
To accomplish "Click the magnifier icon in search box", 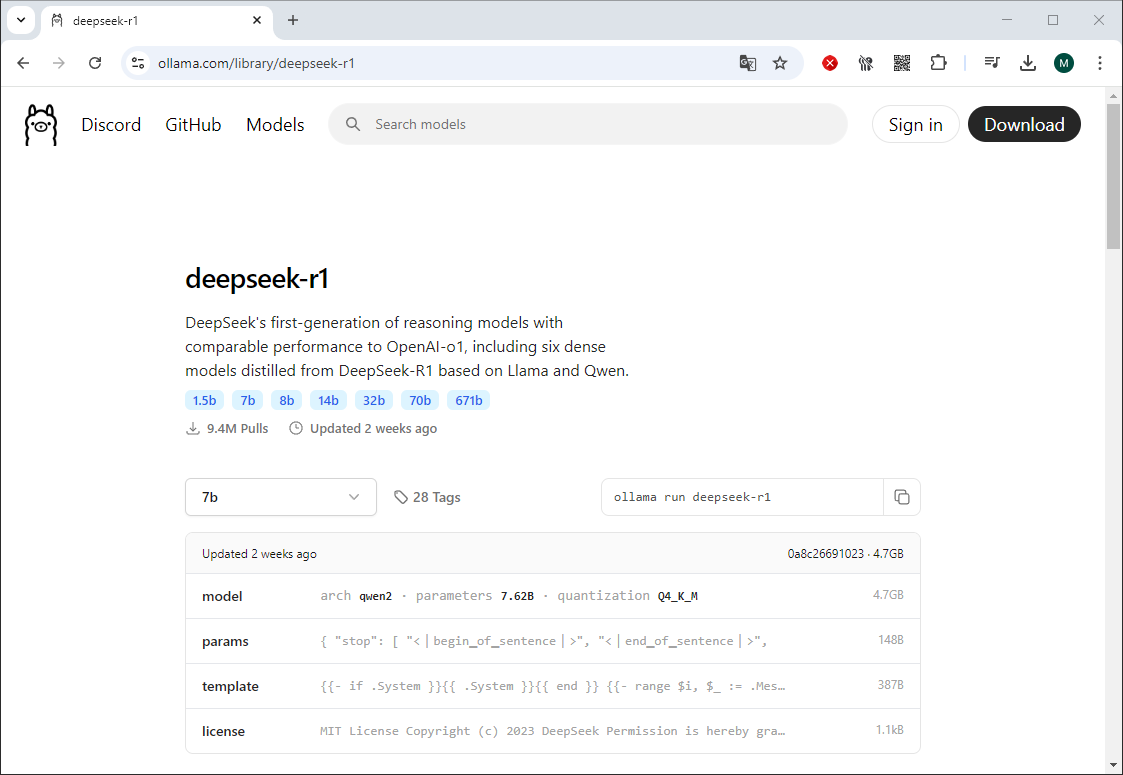I will 352,124.
